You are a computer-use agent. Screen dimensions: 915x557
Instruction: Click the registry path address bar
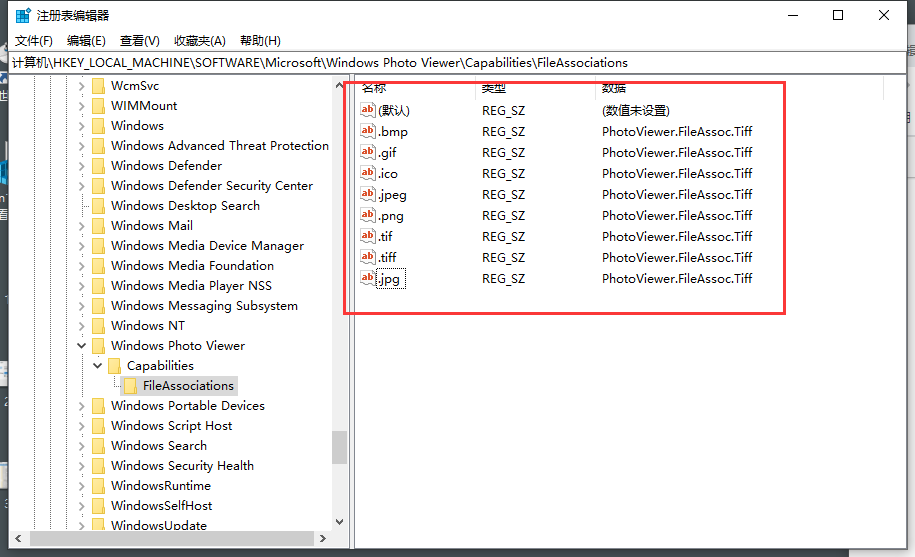(458, 62)
